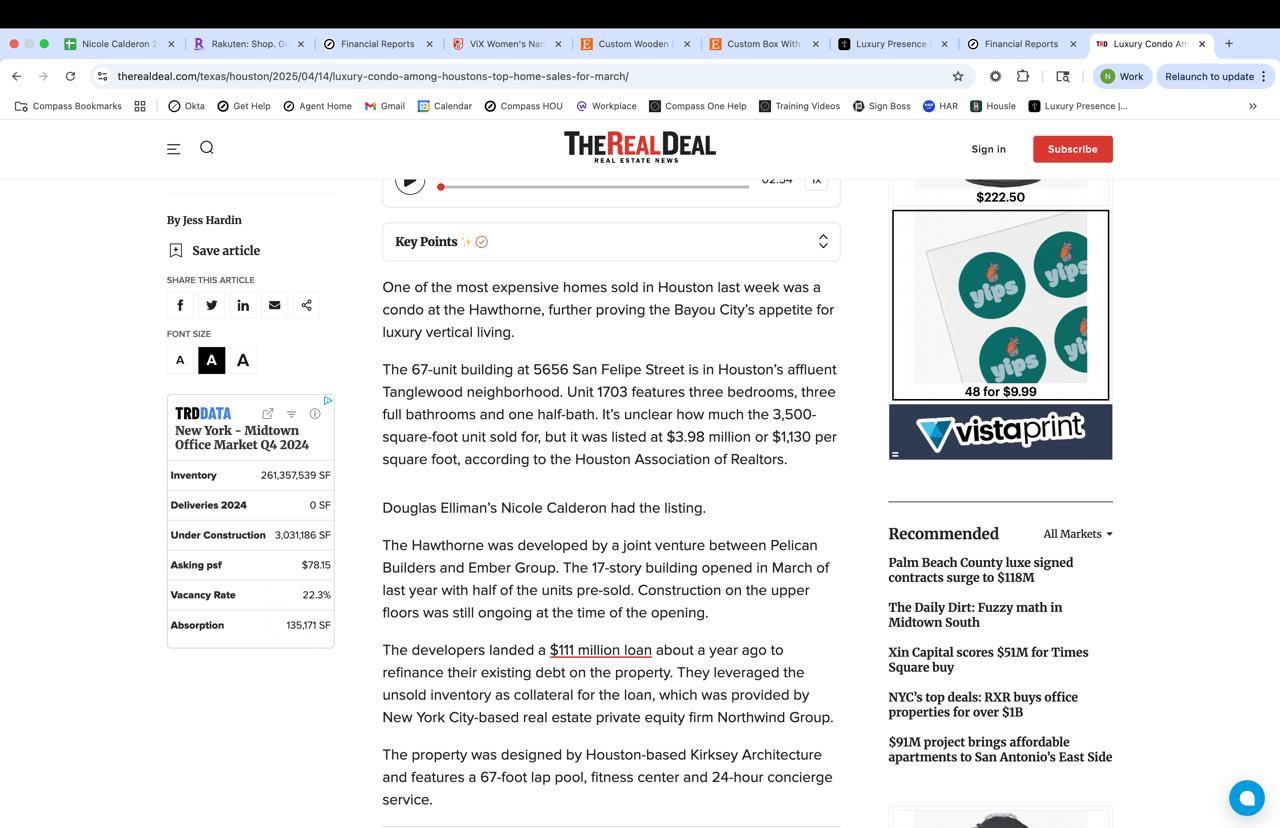Show more bookmarks chevron

[1253, 106]
